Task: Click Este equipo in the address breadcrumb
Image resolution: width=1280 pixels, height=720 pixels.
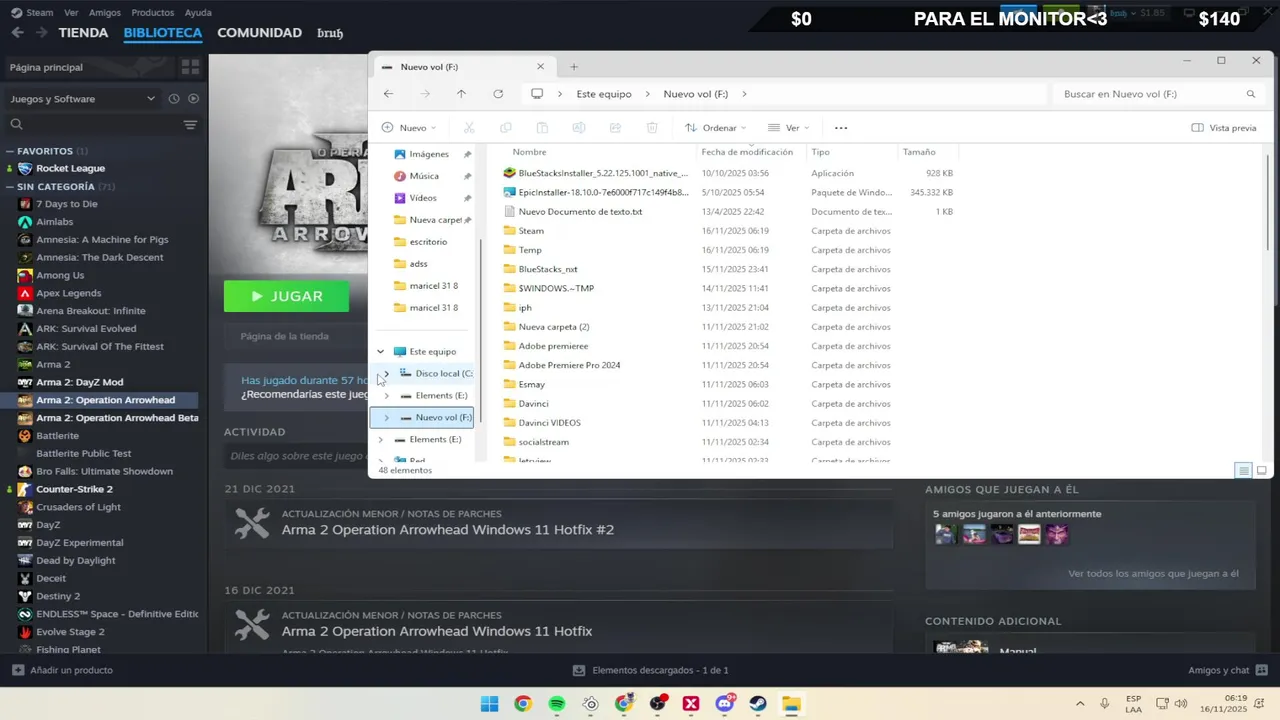Action: pos(604,94)
